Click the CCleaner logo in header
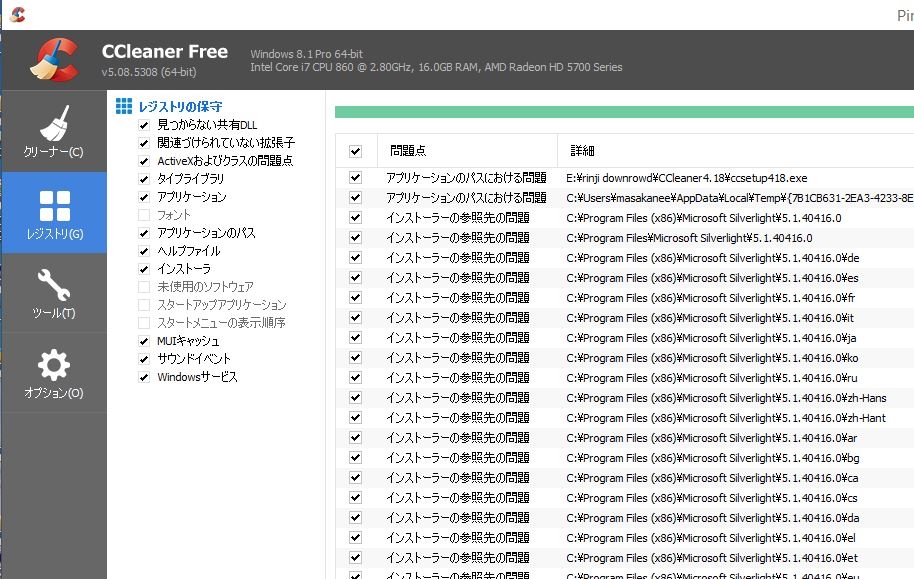This screenshot has width=914, height=579. 54,59
